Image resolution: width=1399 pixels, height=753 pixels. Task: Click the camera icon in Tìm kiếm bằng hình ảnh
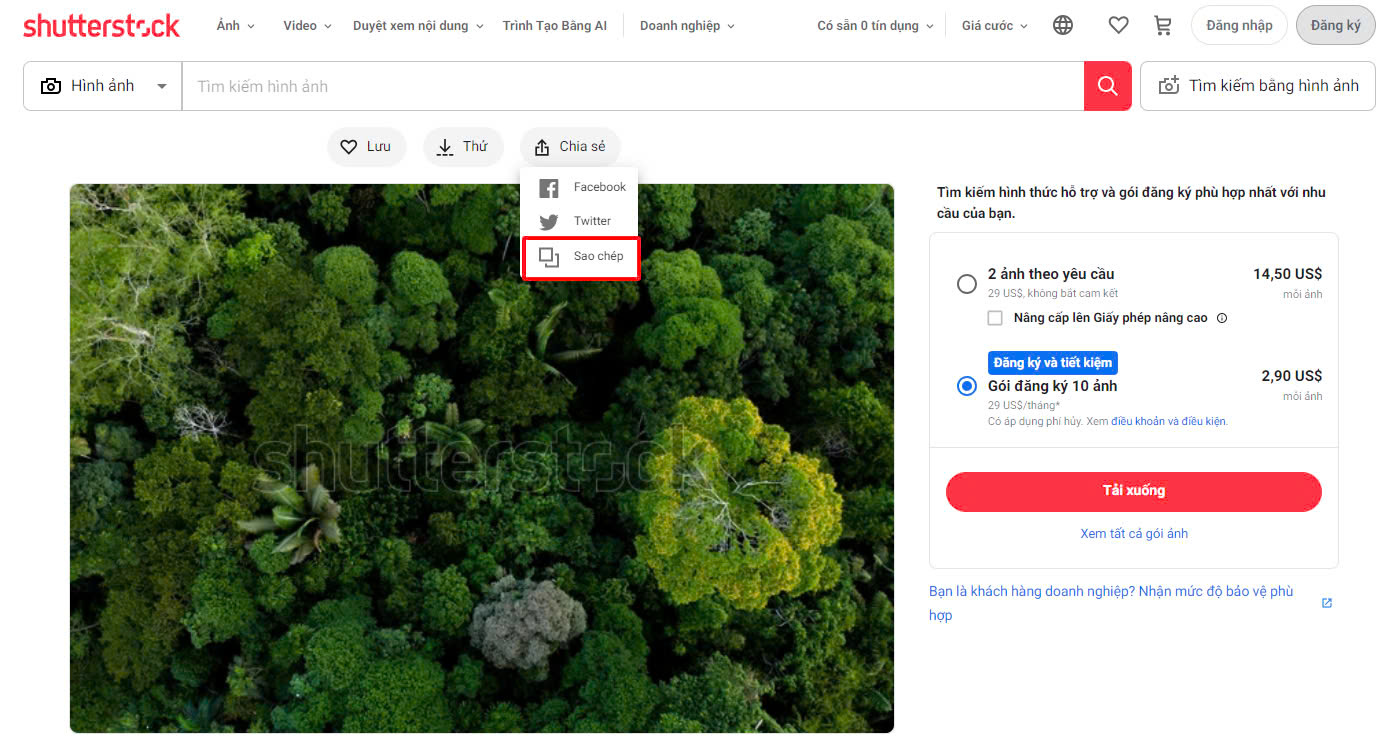1169,86
